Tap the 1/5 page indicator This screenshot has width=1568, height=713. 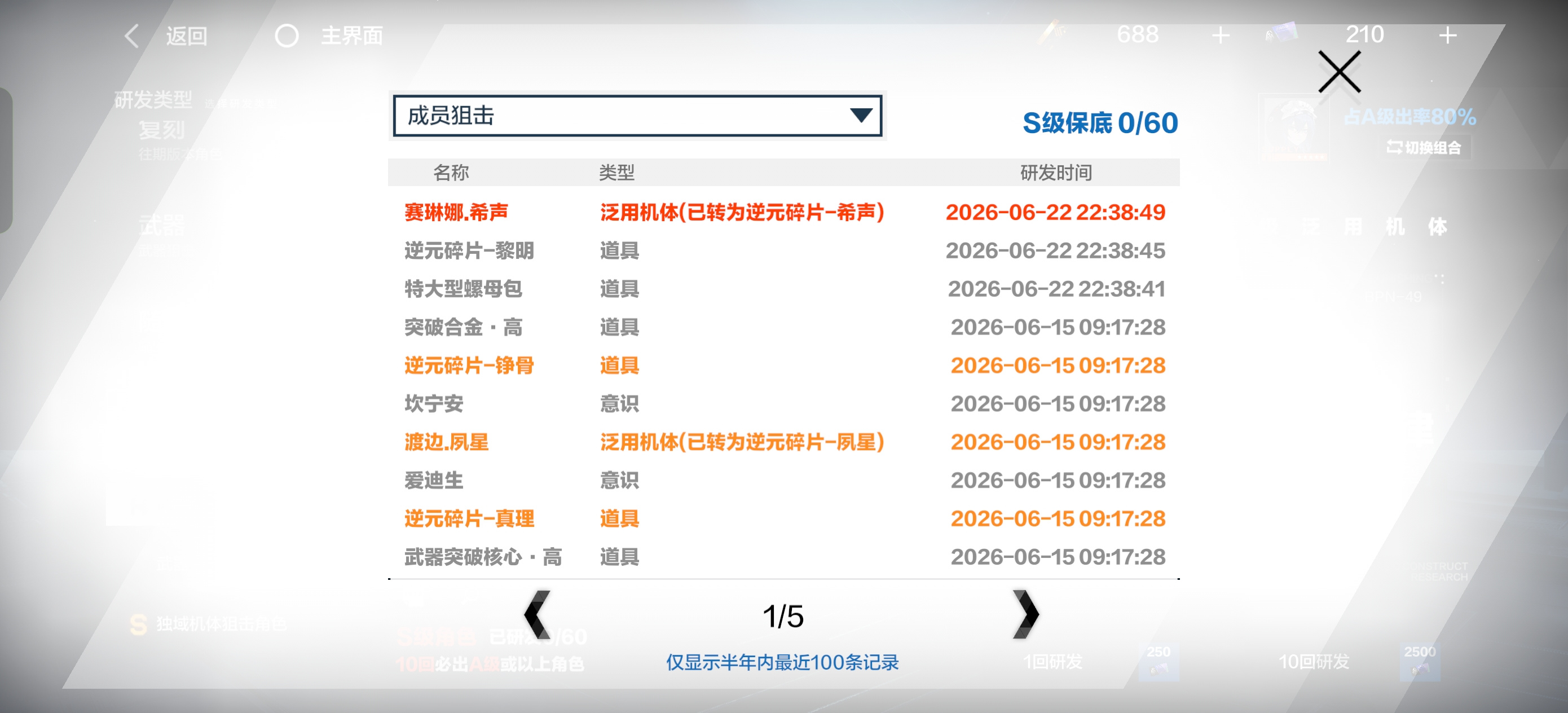pyautogui.click(x=783, y=616)
